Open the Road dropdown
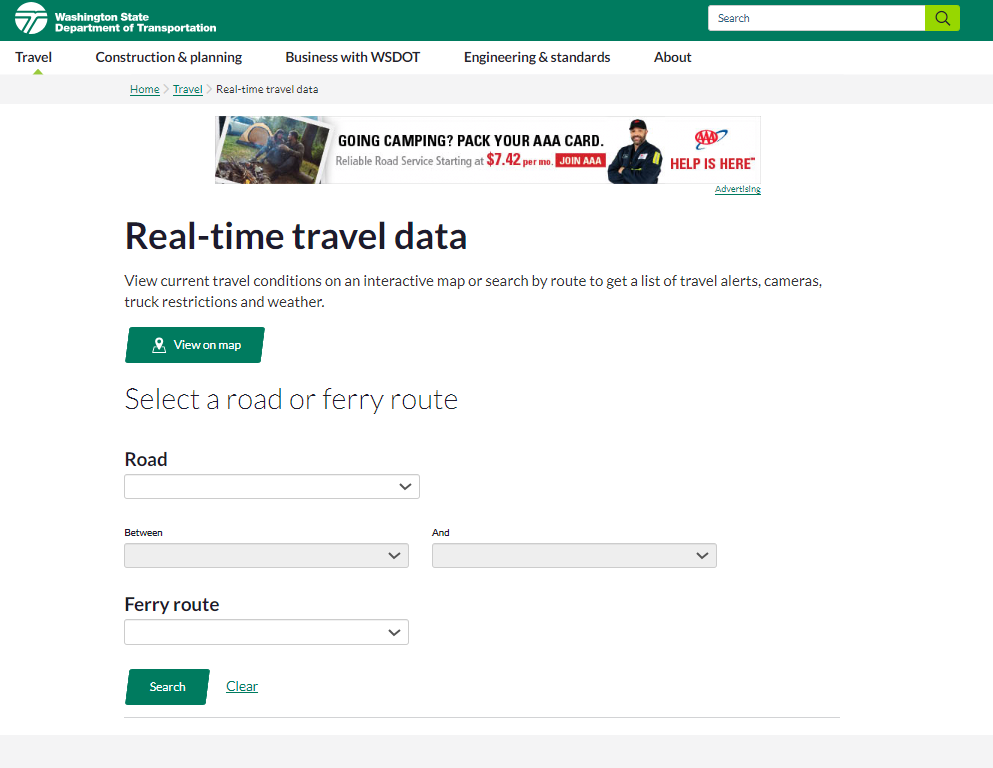Image resolution: width=993 pixels, height=768 pixels. click(x=272, y=487)
